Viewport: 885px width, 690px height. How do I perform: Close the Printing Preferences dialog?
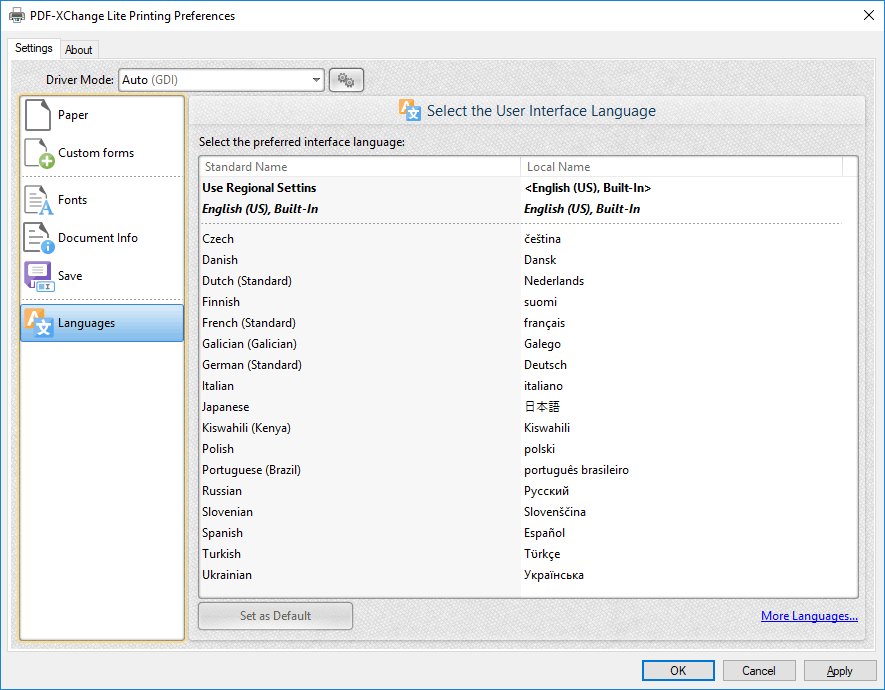869,15
